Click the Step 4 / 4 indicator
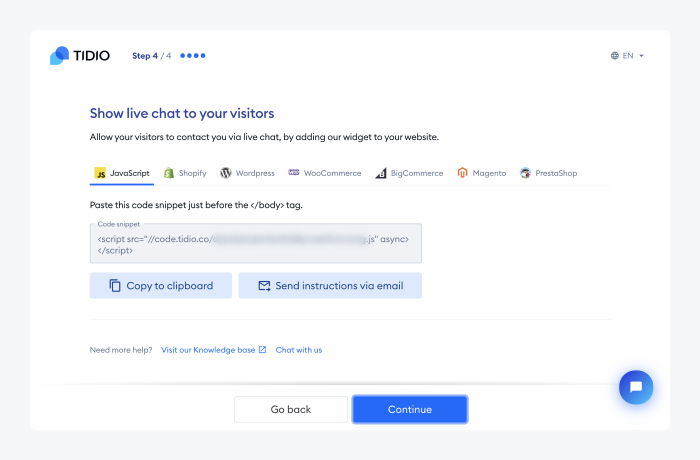 point(151,56)
